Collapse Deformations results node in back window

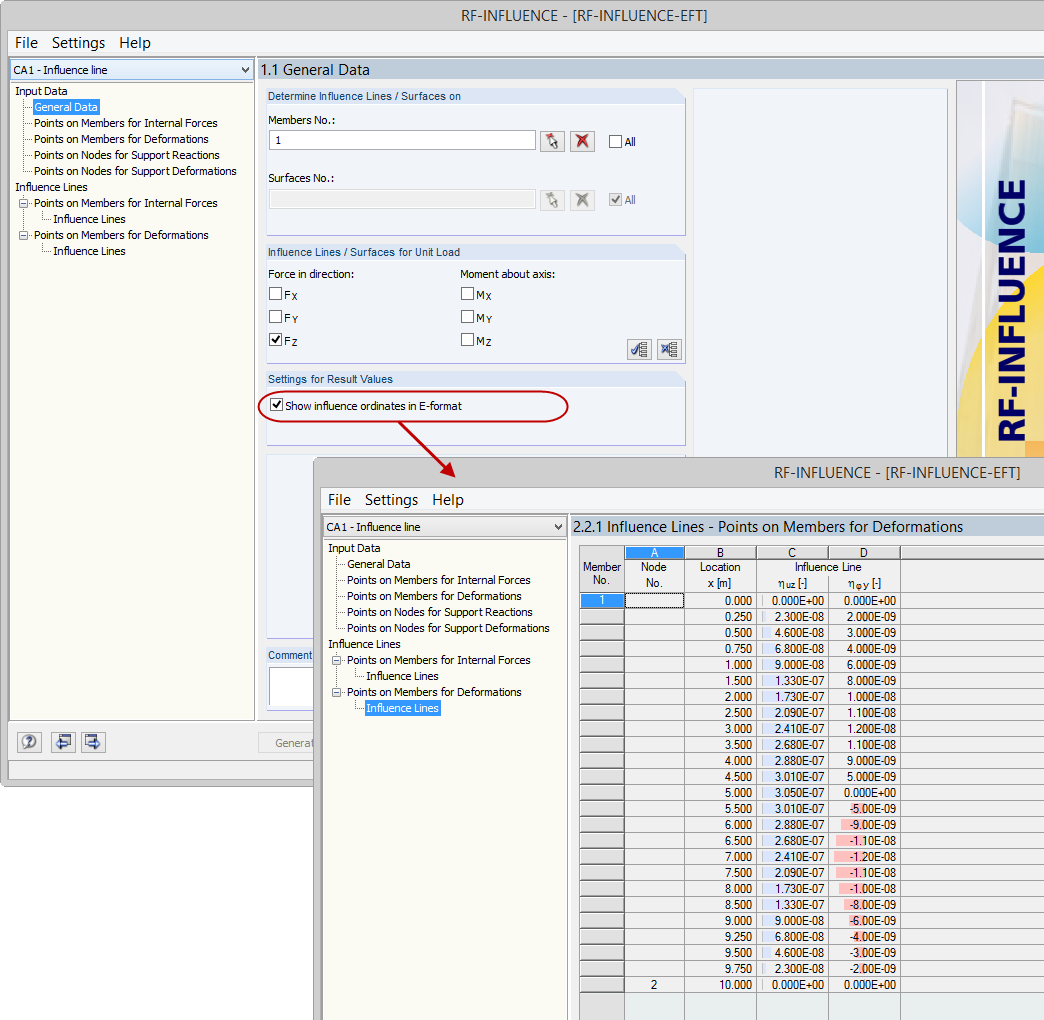click(23, 235)
